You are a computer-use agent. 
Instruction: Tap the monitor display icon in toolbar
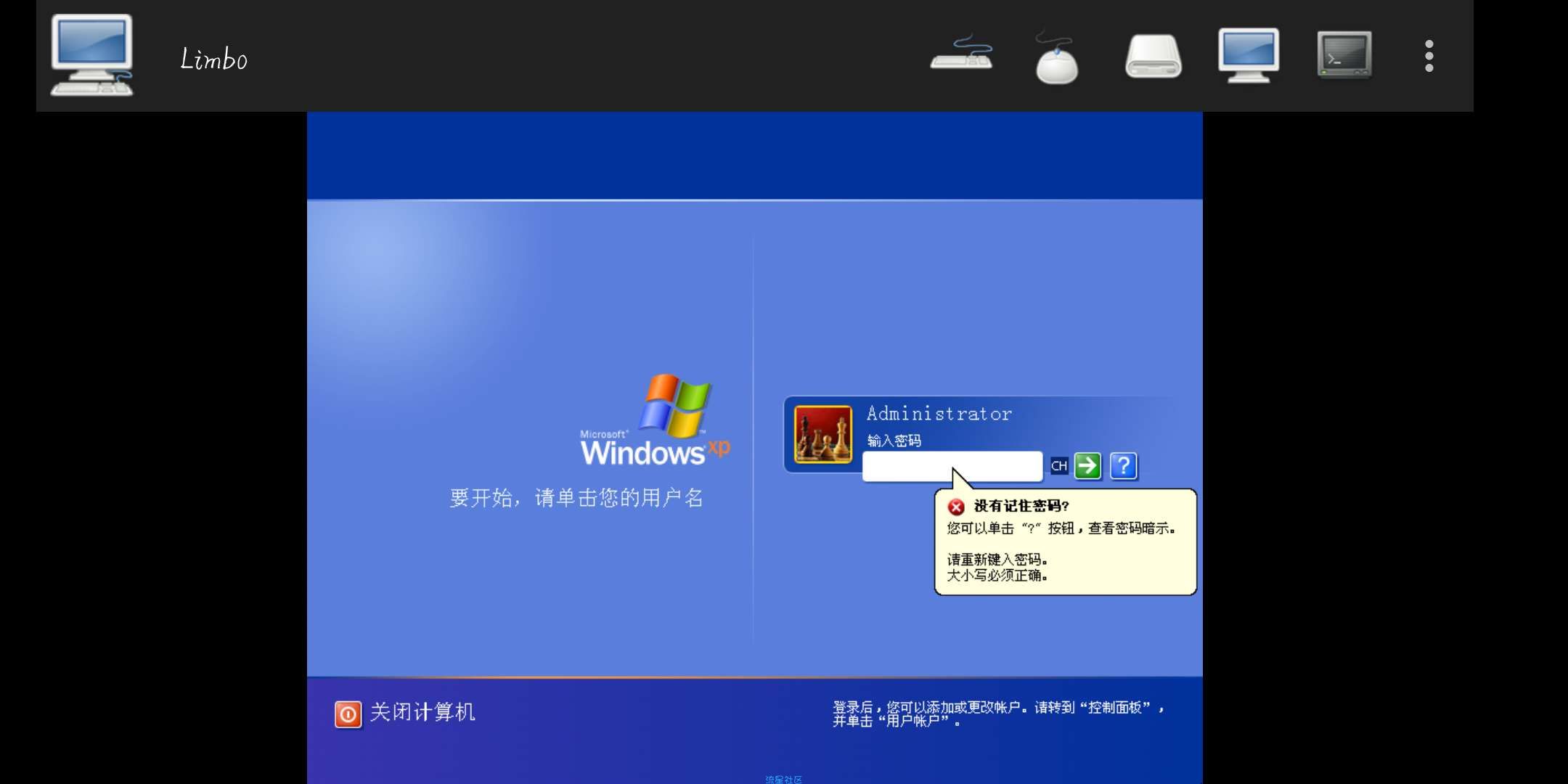[x=1249, y=55]
